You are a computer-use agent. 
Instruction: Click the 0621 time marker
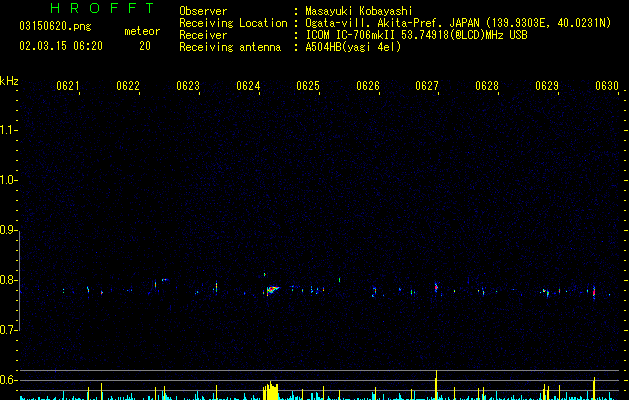(x=68, y=86)
